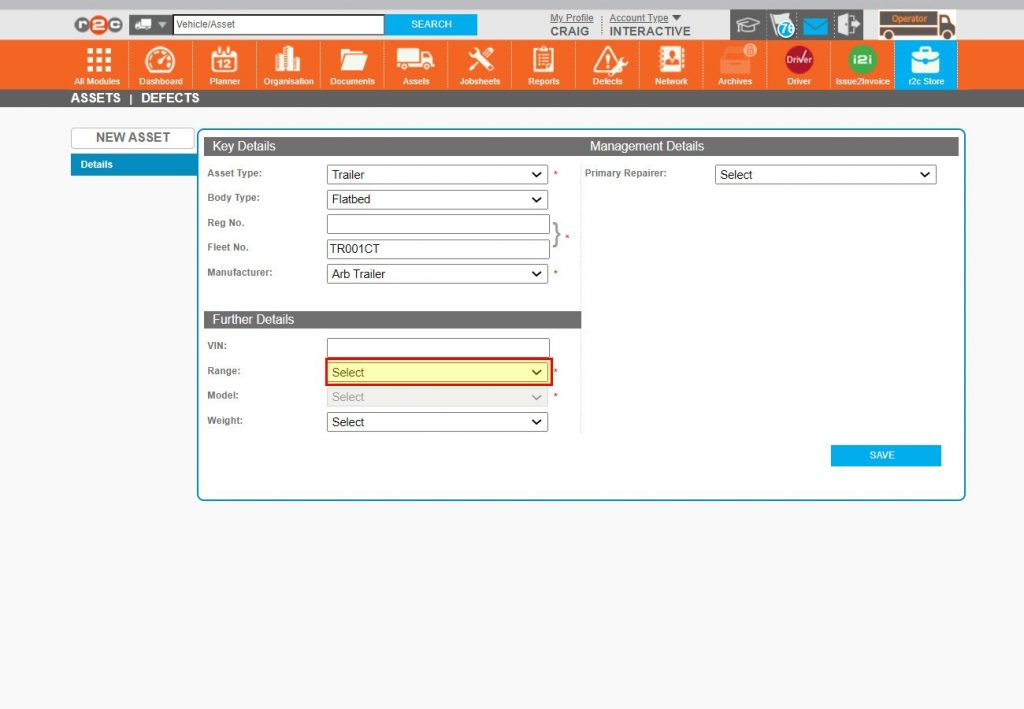Open the Network contacts icon
Viewport: 1024px width, 709px height.
(671, 58)
